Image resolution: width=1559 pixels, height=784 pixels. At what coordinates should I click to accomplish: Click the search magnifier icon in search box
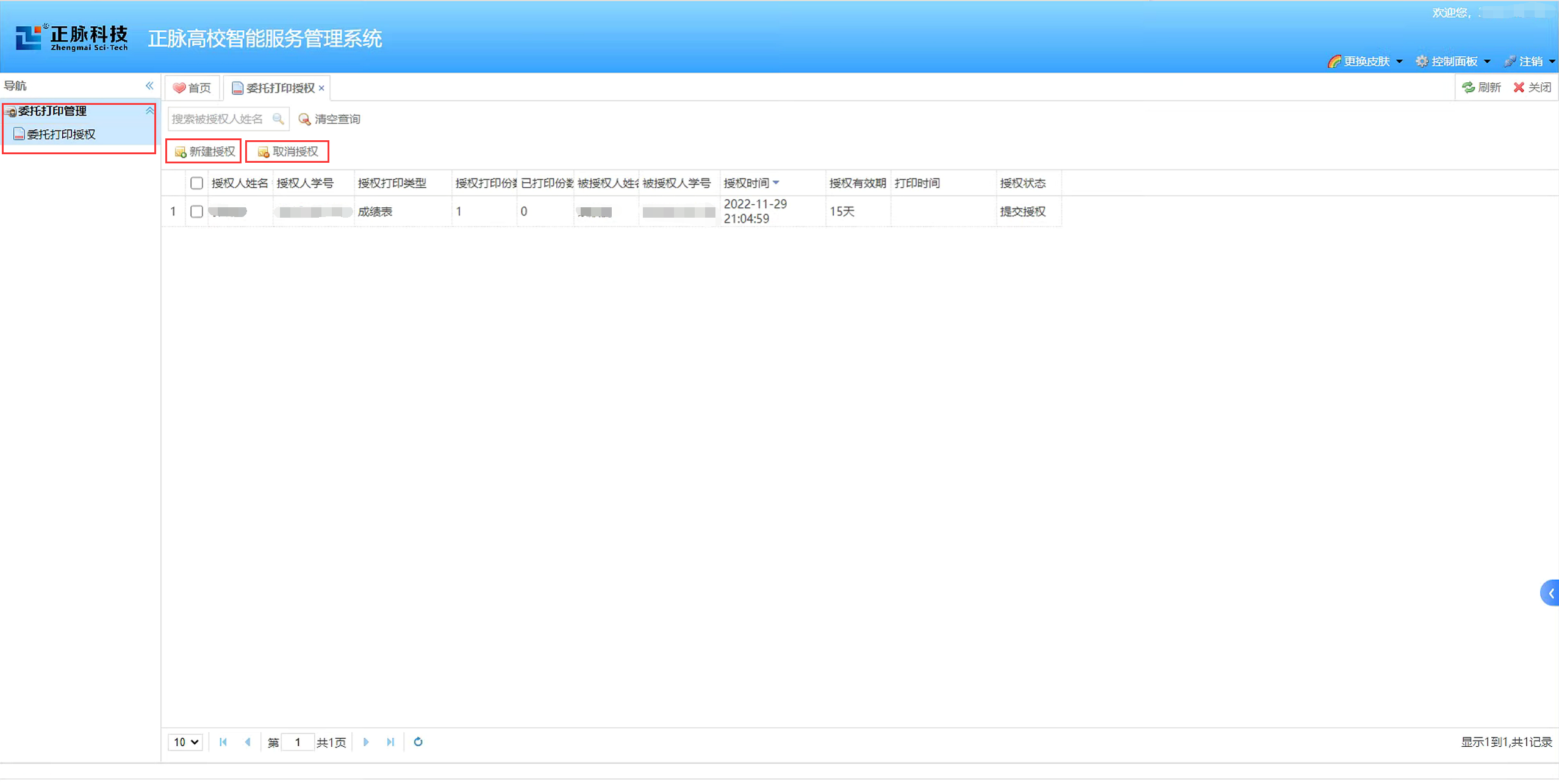point(278,119)
